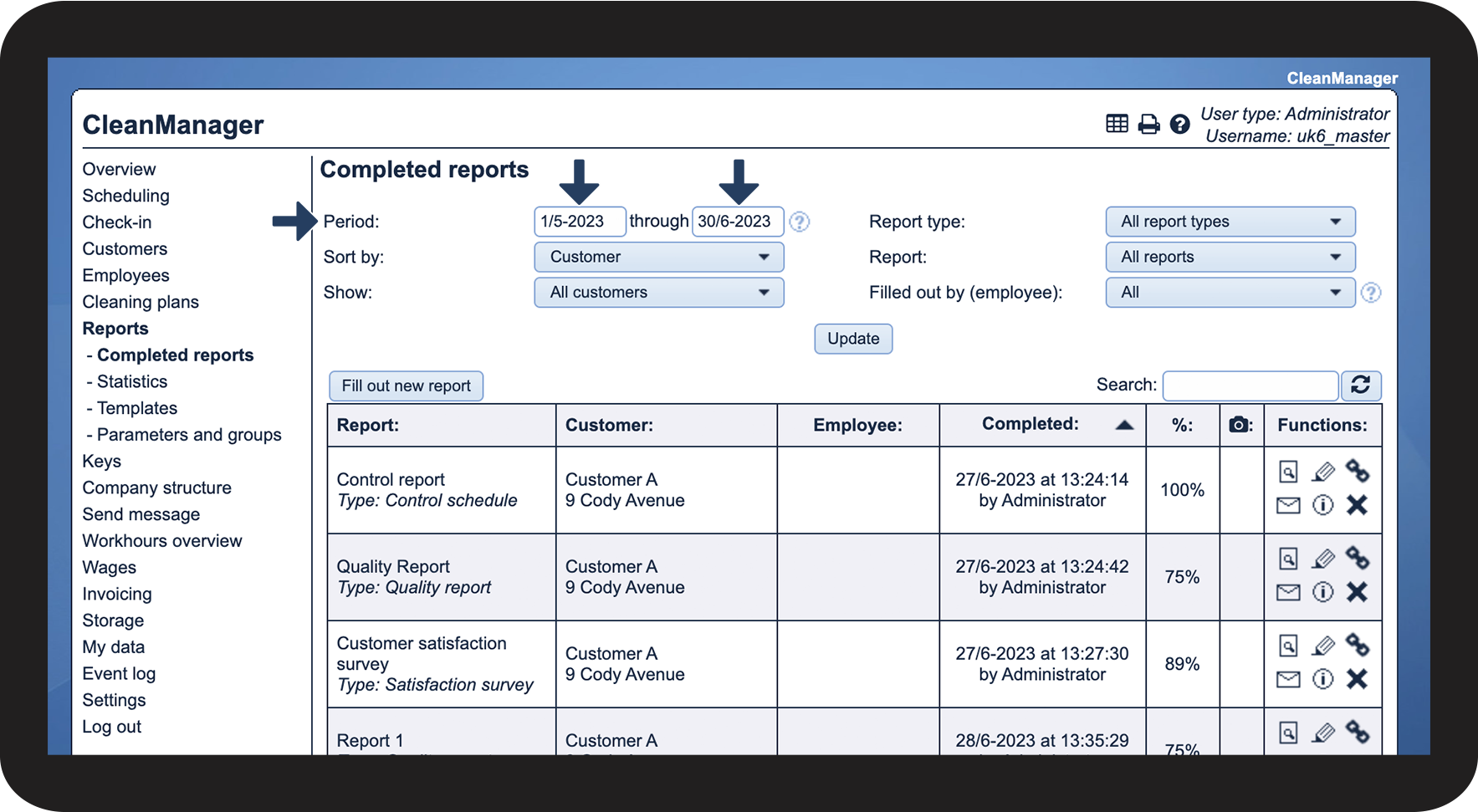
Task: Click the refresh icon beside Search field
Action: (x=1360, y=385)
